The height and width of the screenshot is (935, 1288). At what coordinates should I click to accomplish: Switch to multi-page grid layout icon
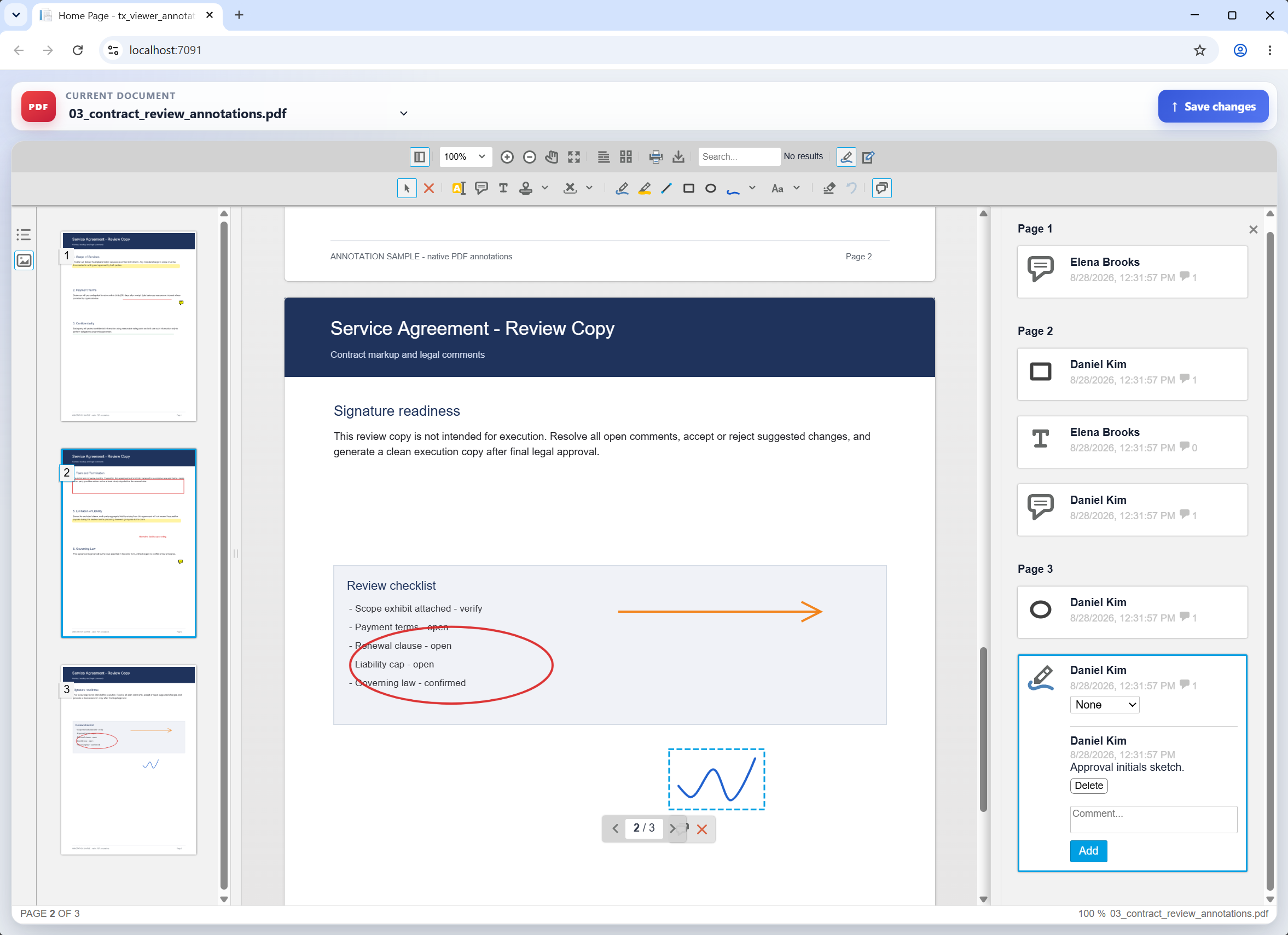coord(626,156)
